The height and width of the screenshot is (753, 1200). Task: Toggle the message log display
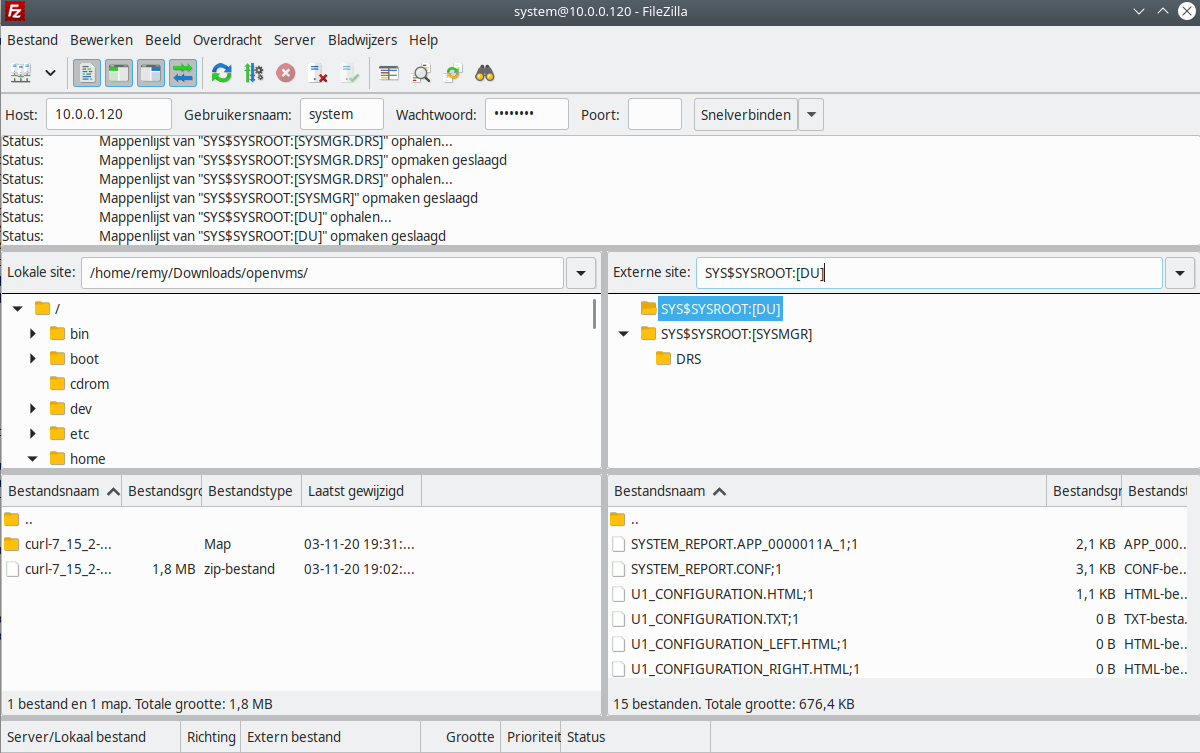click(x=86, y=73)
